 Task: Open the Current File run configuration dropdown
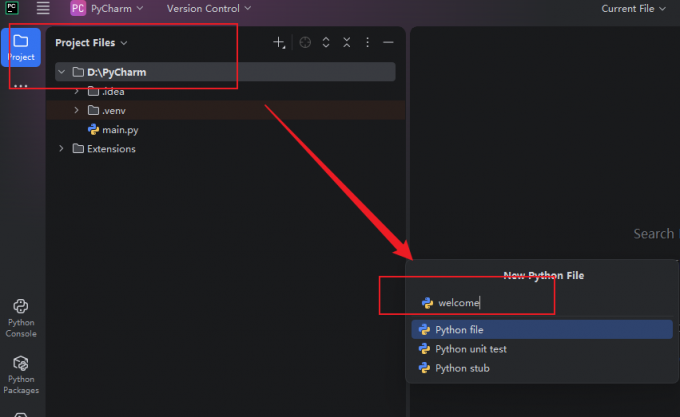click(633, 9)
